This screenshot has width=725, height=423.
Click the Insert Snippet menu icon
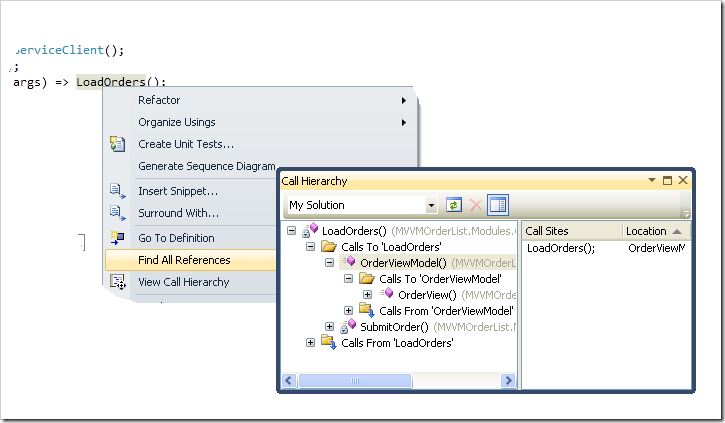point(117,191)
